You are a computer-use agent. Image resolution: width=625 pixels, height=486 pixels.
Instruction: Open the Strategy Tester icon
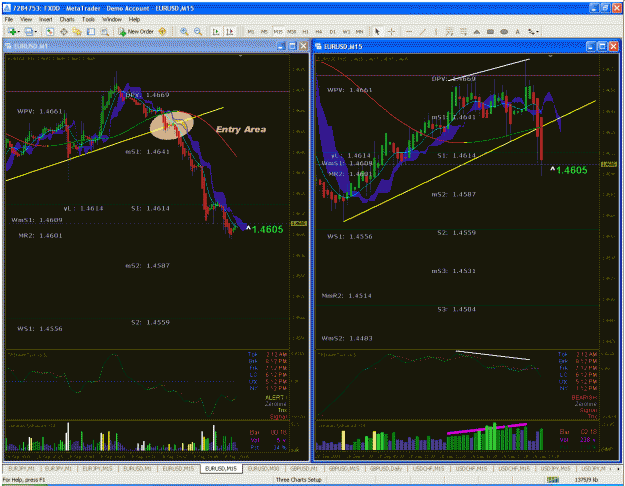104,31
